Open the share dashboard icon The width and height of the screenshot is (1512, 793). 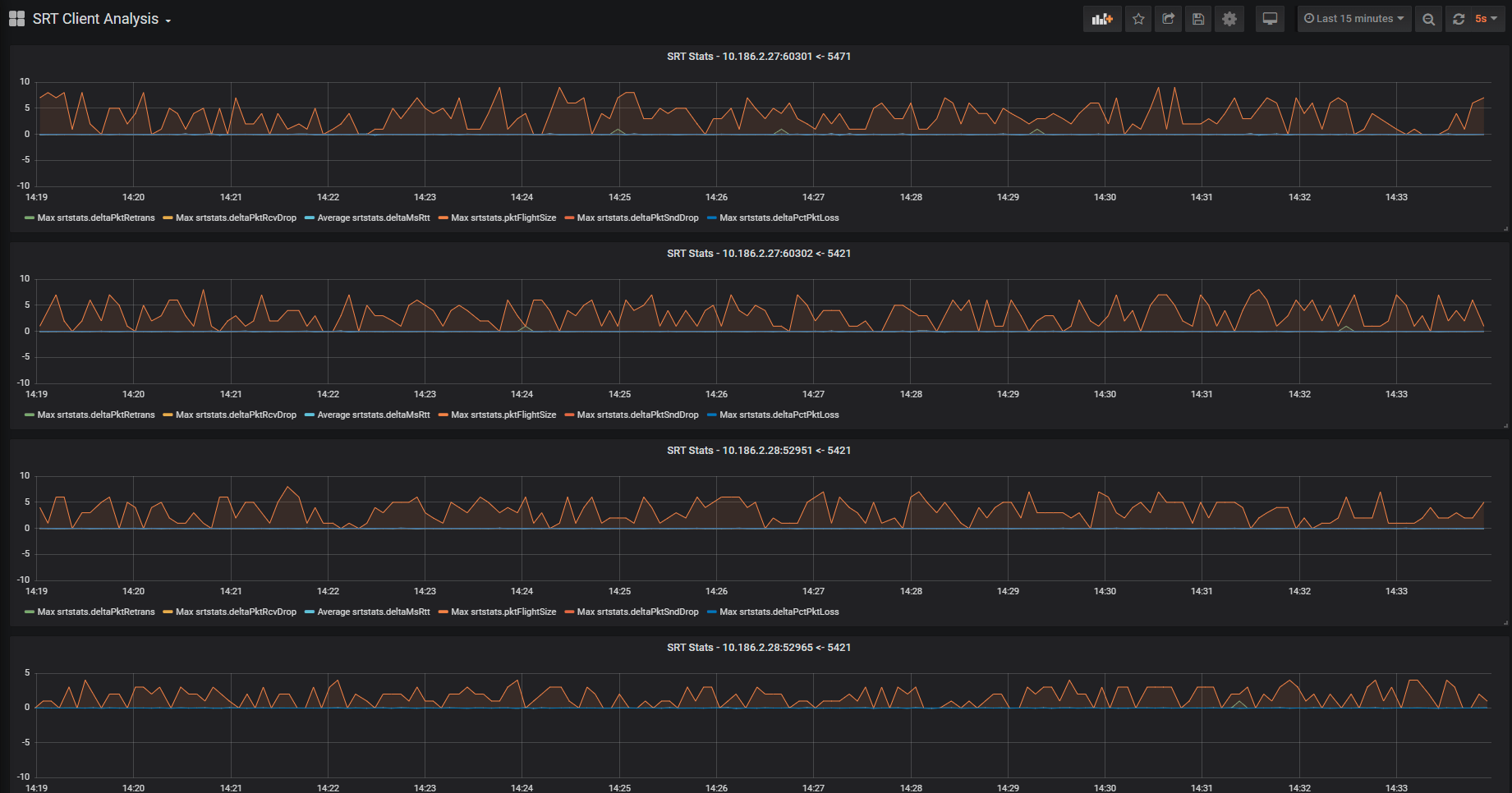pyautogui.click(x=1168, y=19)
